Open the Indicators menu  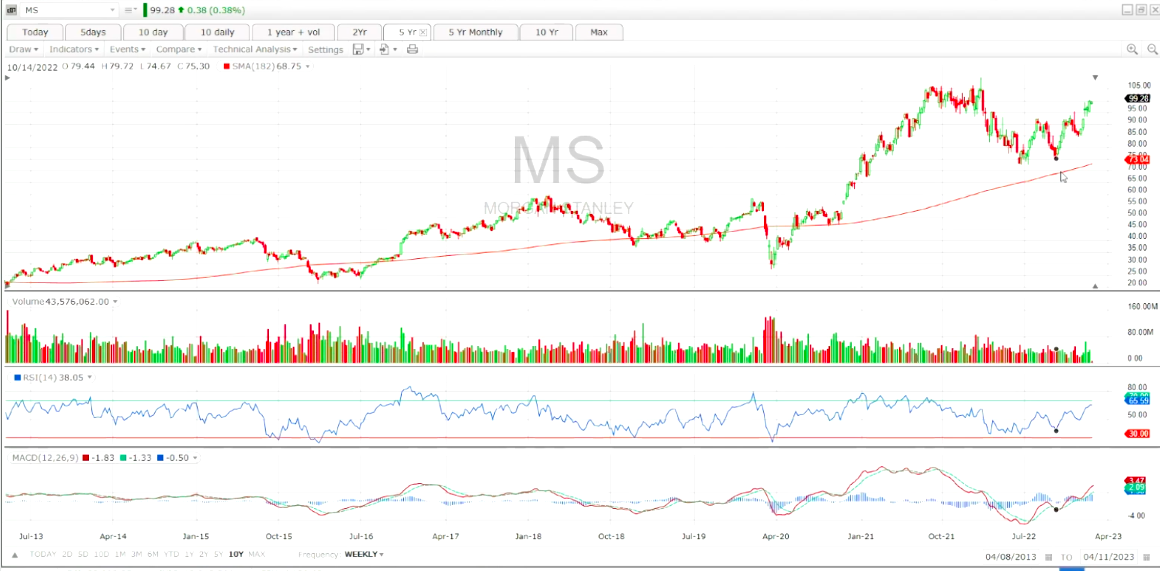tap(74, 50)
